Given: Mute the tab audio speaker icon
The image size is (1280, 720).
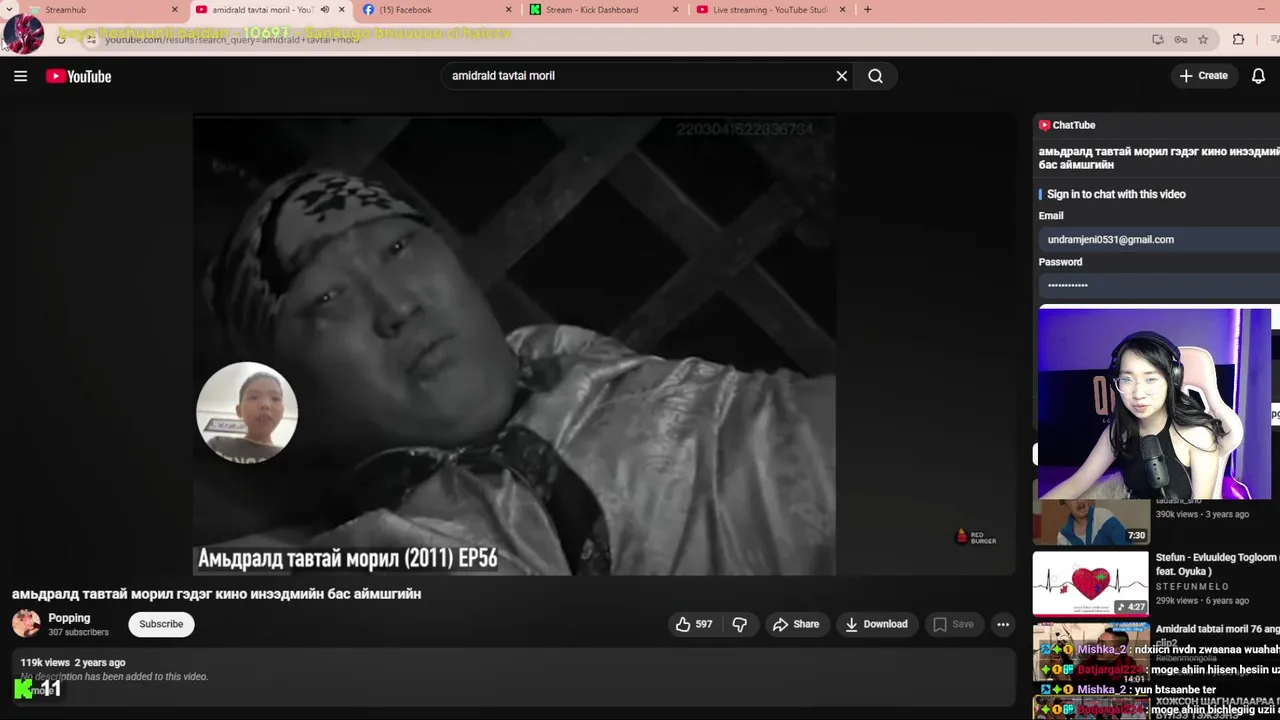Looking at the screenshot, I should [324, 10].
